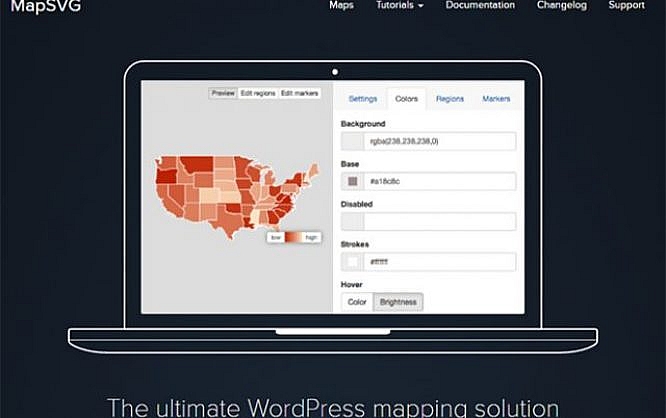
Task: Edit the Base hex color field
Action: tap(440, 181)
